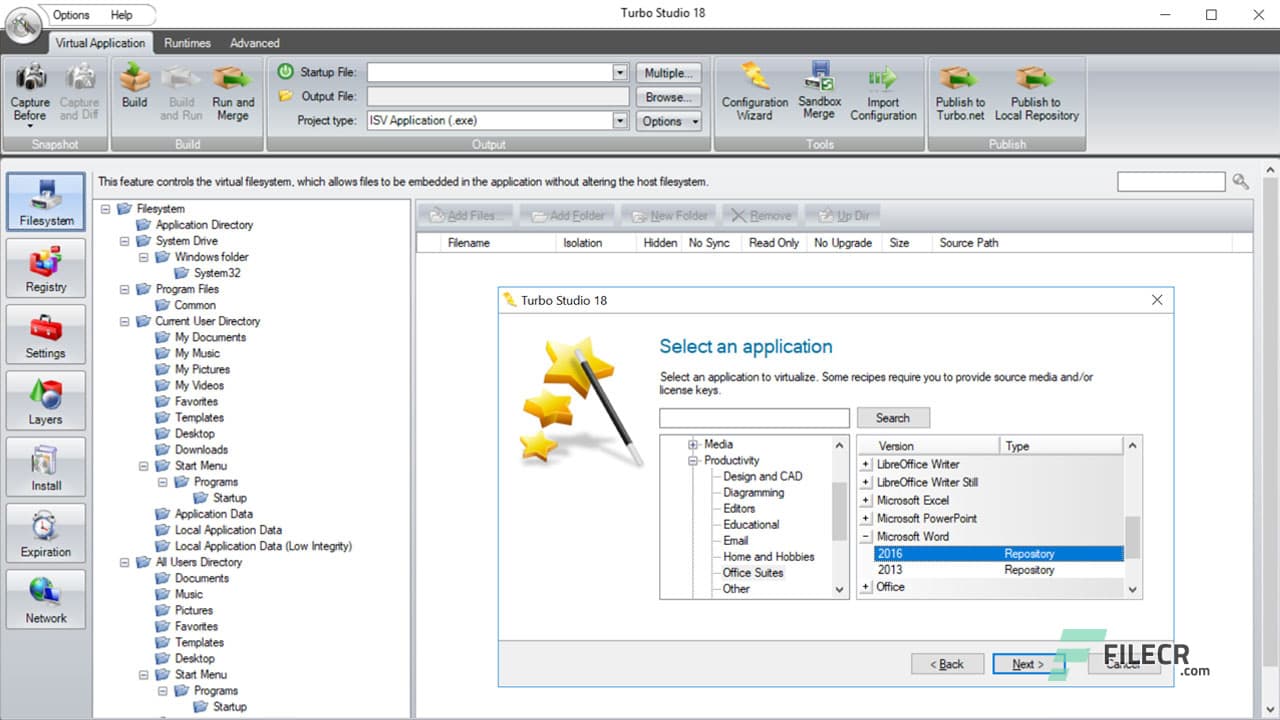Image resolution: width=1280 pixels, height=720 pixels.
Task: Open the Options menu
Action: (70, 14)
